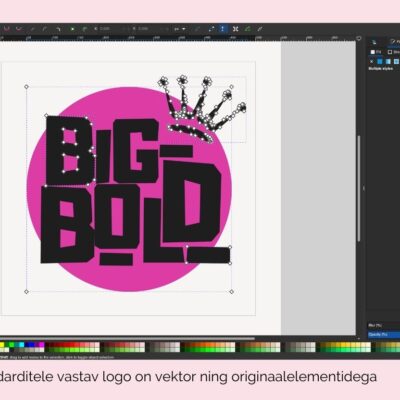Open the units dropdown in node toolbar

(180, 29)
